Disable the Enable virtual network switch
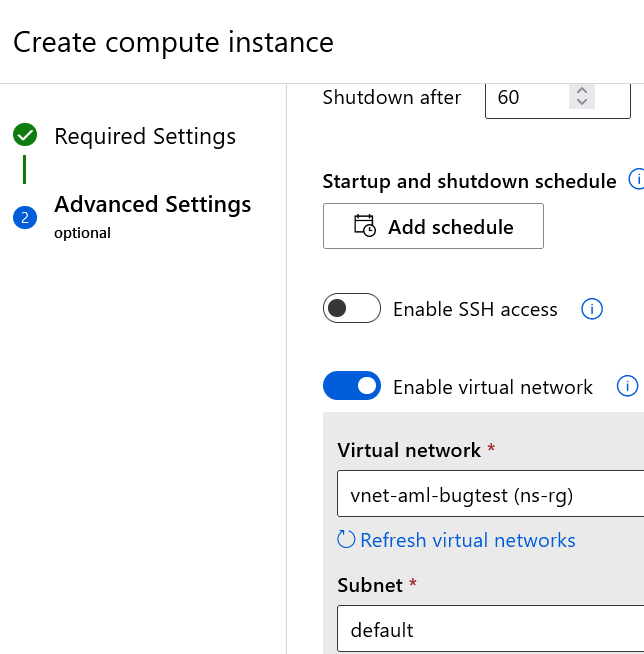644x654 pixels. 351,386
